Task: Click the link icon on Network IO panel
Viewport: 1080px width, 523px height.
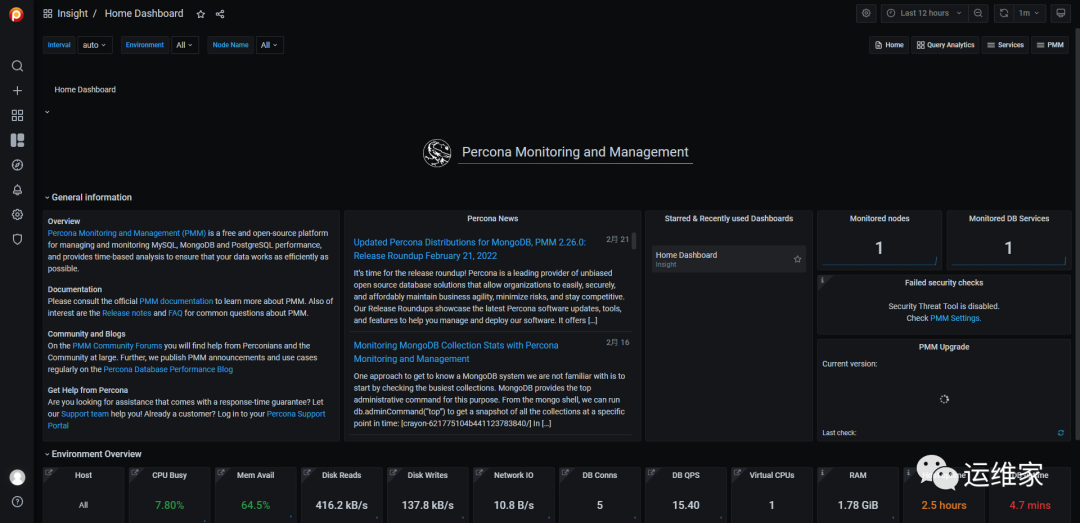Action: pos(479,473)
